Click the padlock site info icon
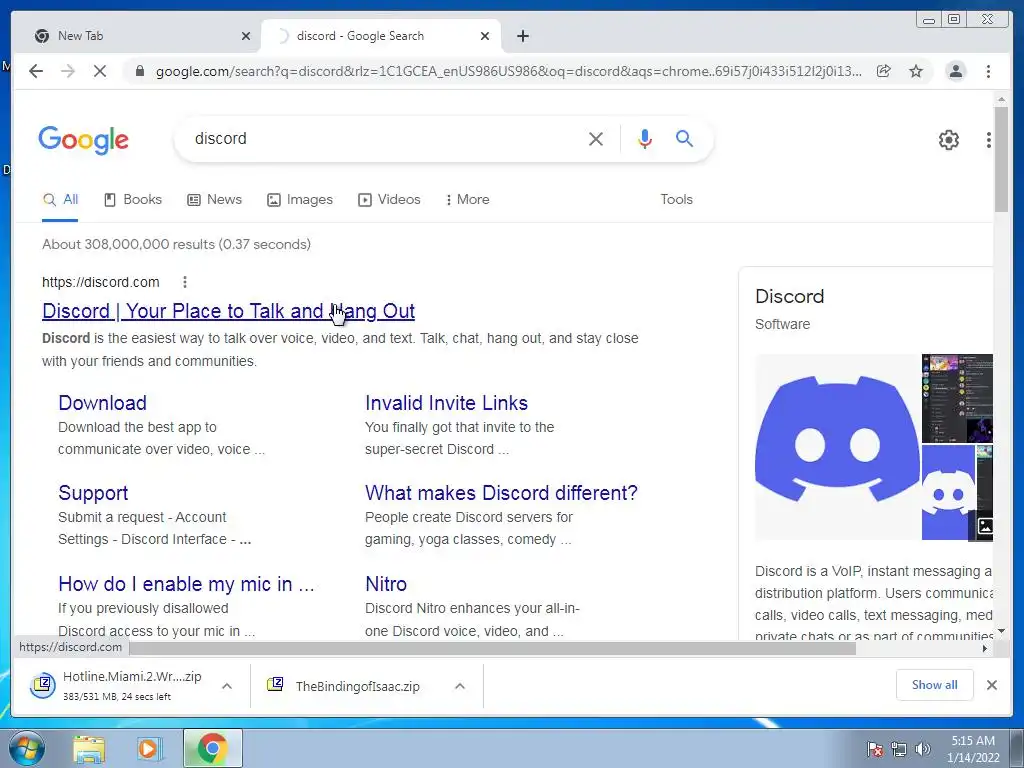Screen dimensions: 1024x768 (x=139, y=71)
